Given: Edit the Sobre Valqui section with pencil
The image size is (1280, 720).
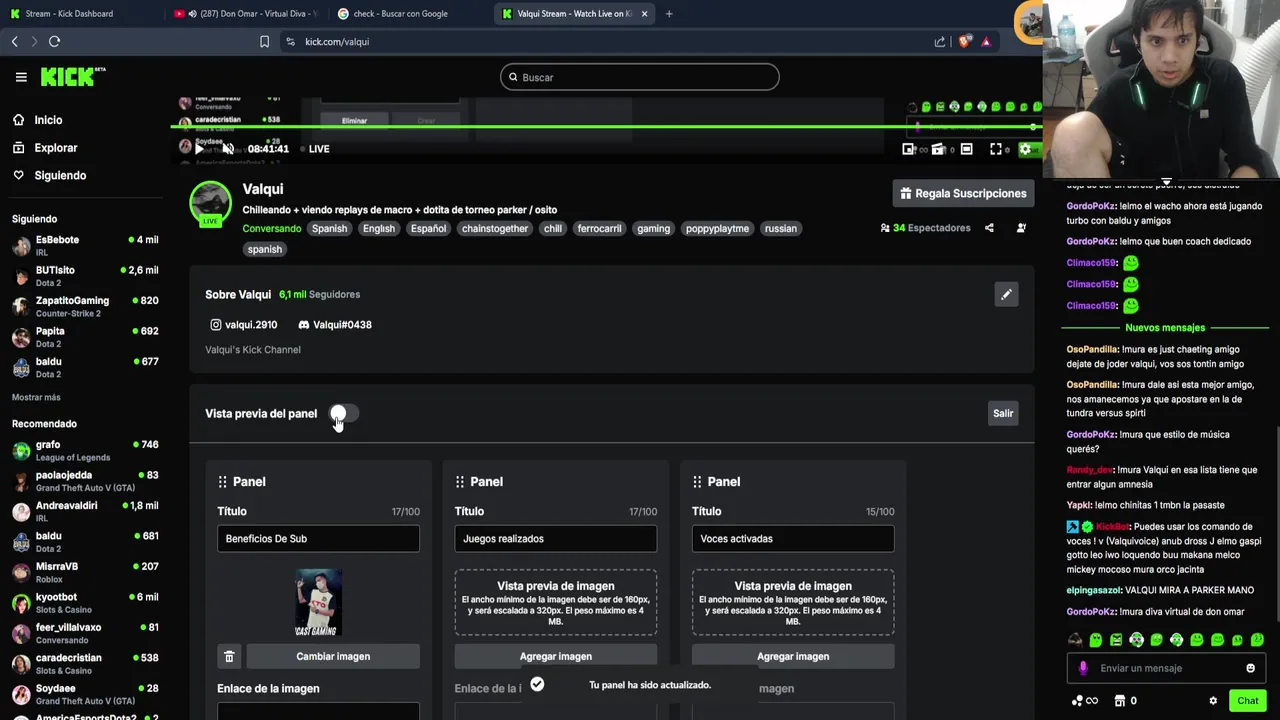Looking at the screenshot, I should (x=1006, y=294).
